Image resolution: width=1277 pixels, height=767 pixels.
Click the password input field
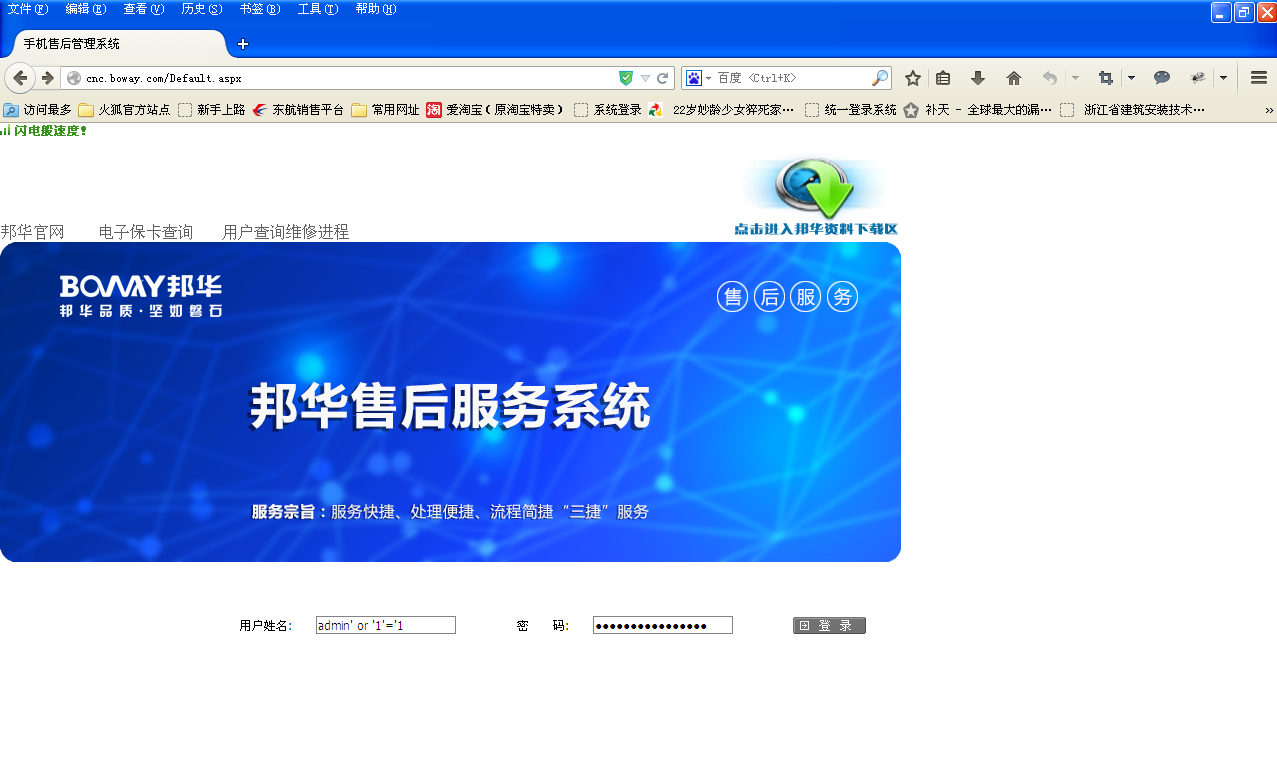pos(663,625)
